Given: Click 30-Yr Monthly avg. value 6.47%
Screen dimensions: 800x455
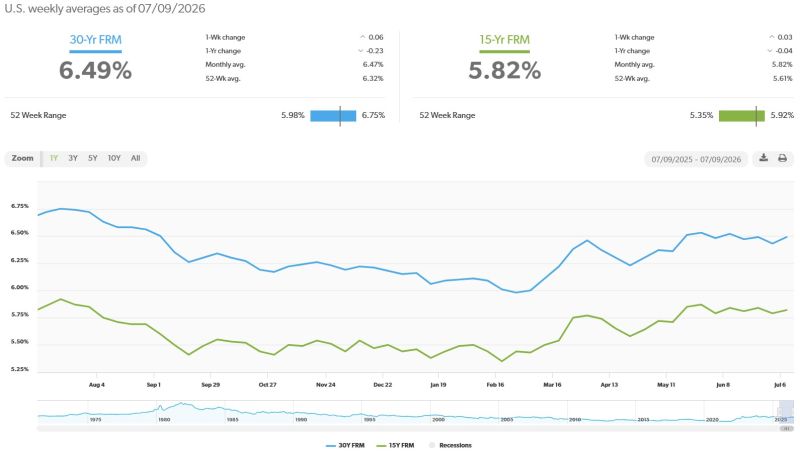Looking at the screenshot, I should [373, 64].
